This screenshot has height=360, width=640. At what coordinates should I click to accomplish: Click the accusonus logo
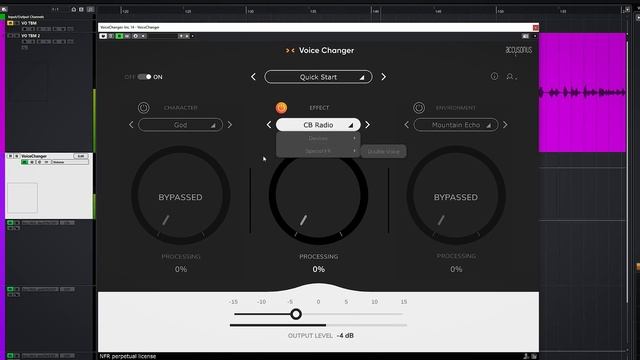pos(518,50)
